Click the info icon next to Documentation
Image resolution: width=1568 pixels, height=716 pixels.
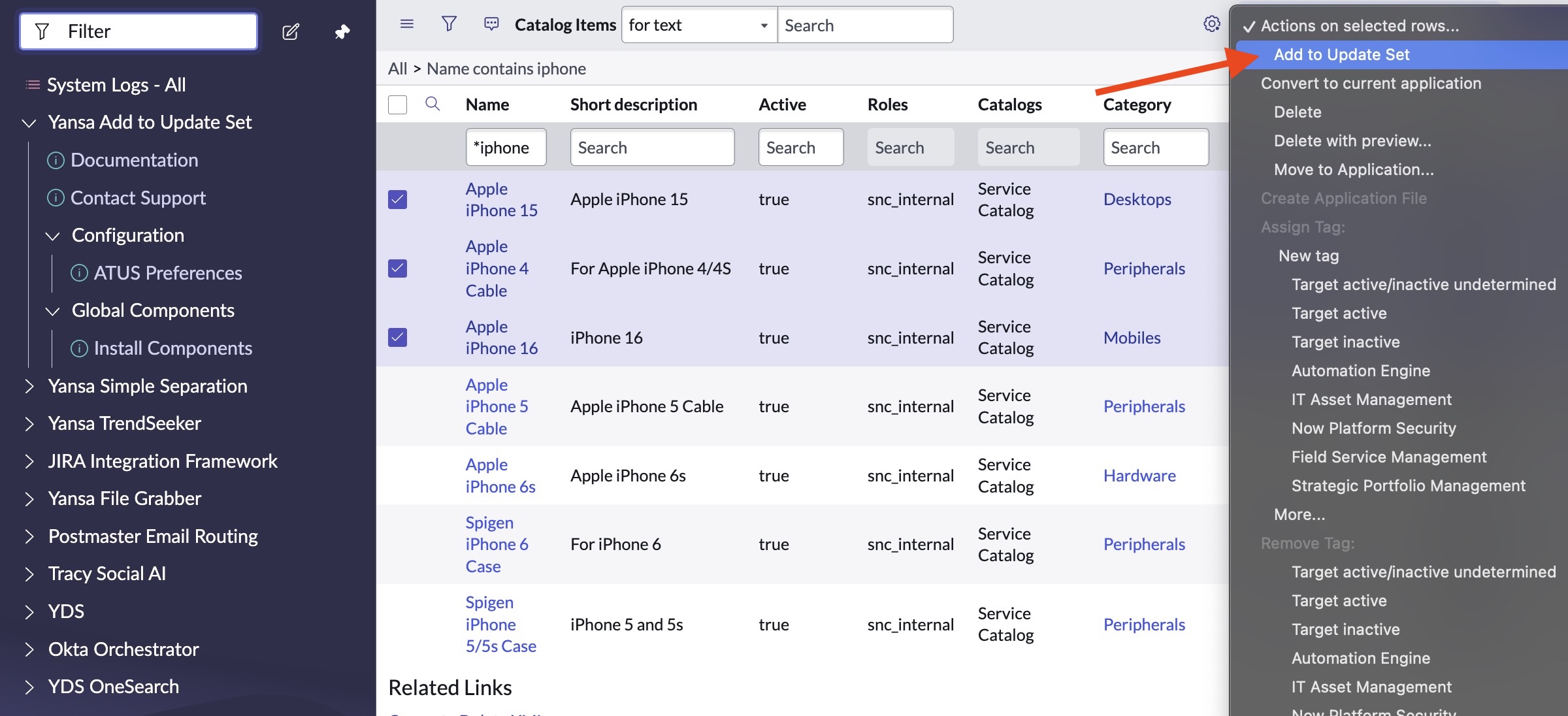pos(56,160)
